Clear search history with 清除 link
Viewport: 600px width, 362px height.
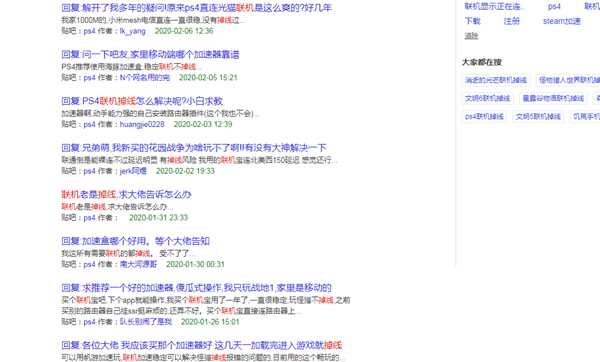pos(471,36)
